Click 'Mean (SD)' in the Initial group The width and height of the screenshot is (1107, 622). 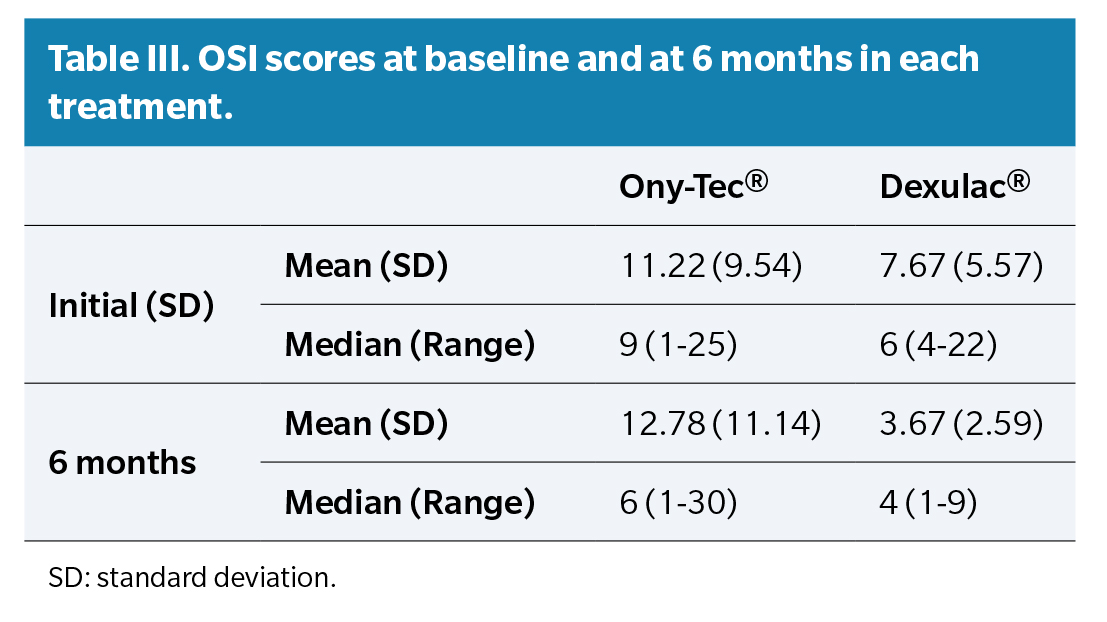(x=366, y=266)
